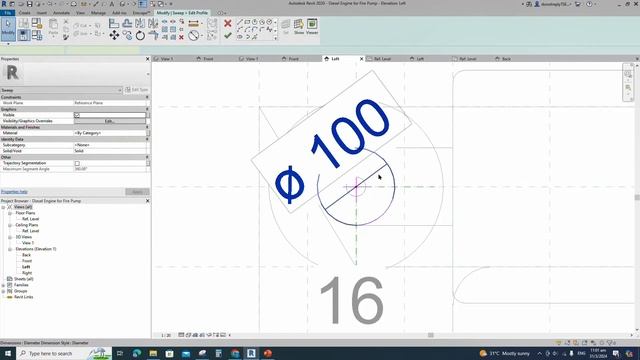Click the Match Type Properties brush icon
Screen dimensions: 640x360
pos(66,37)
